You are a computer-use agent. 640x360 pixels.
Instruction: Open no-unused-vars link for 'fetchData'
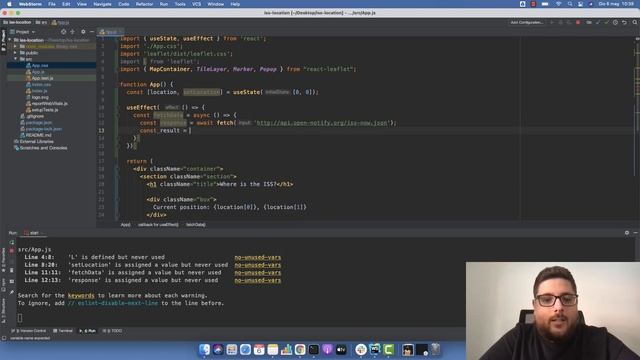pos(258,273)
